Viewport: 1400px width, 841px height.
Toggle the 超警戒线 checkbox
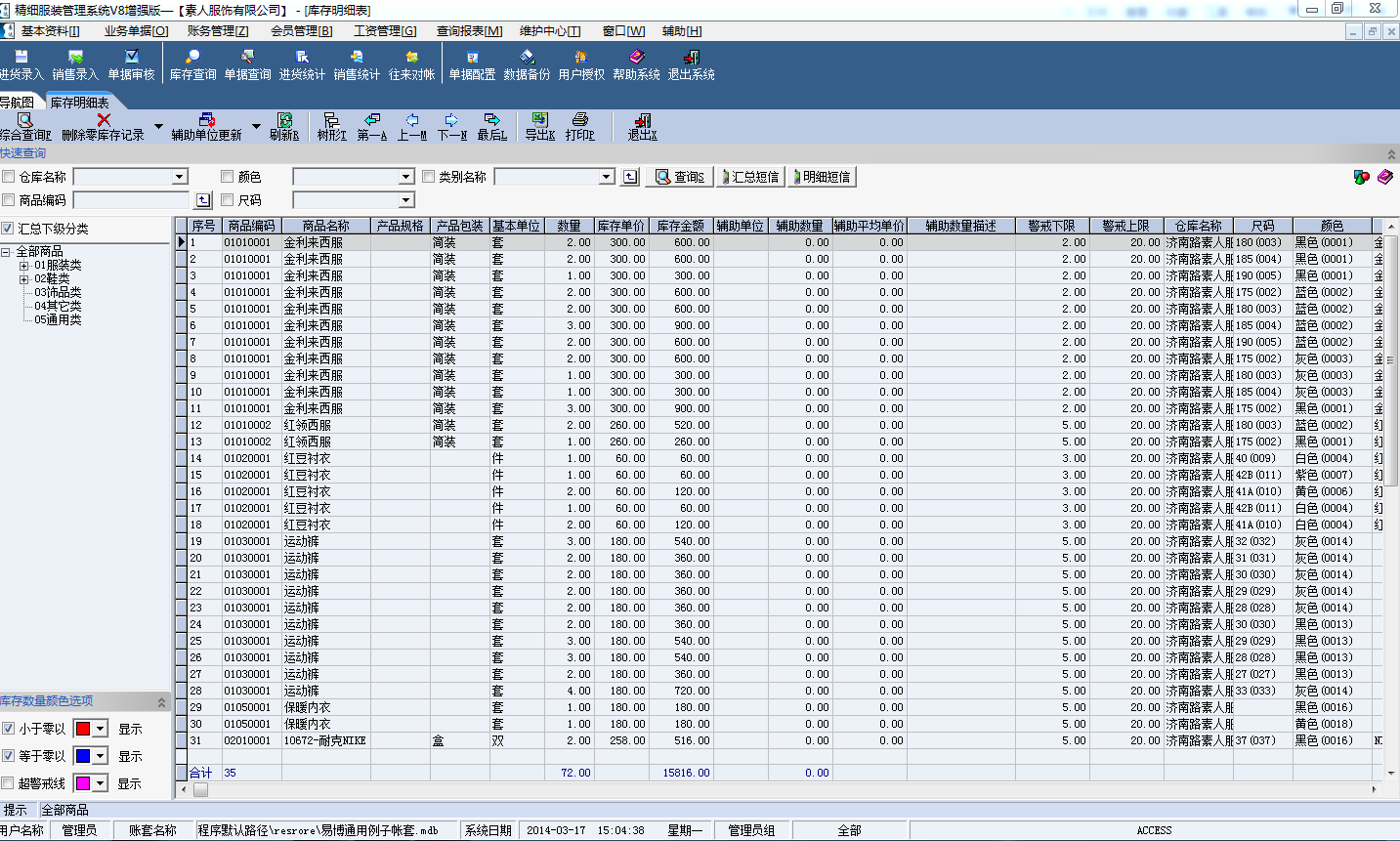[9, 783]
